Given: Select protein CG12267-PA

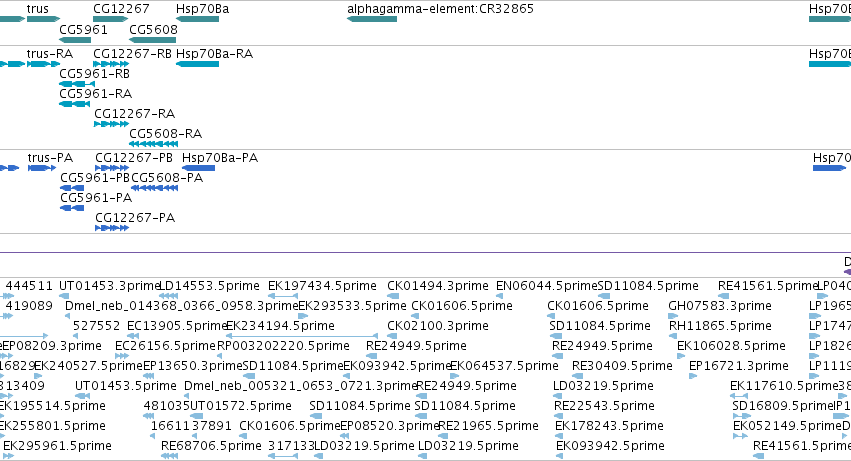Looking at the screenshot, I should coord(135,218).
